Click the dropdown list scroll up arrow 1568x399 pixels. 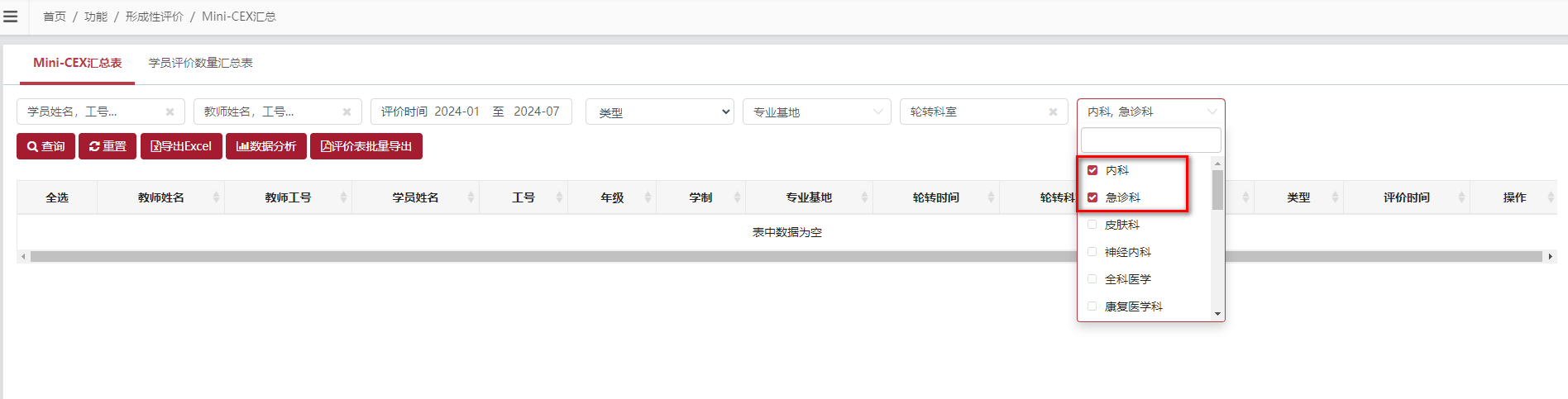pyautogui.click(x=1217, y=164)
